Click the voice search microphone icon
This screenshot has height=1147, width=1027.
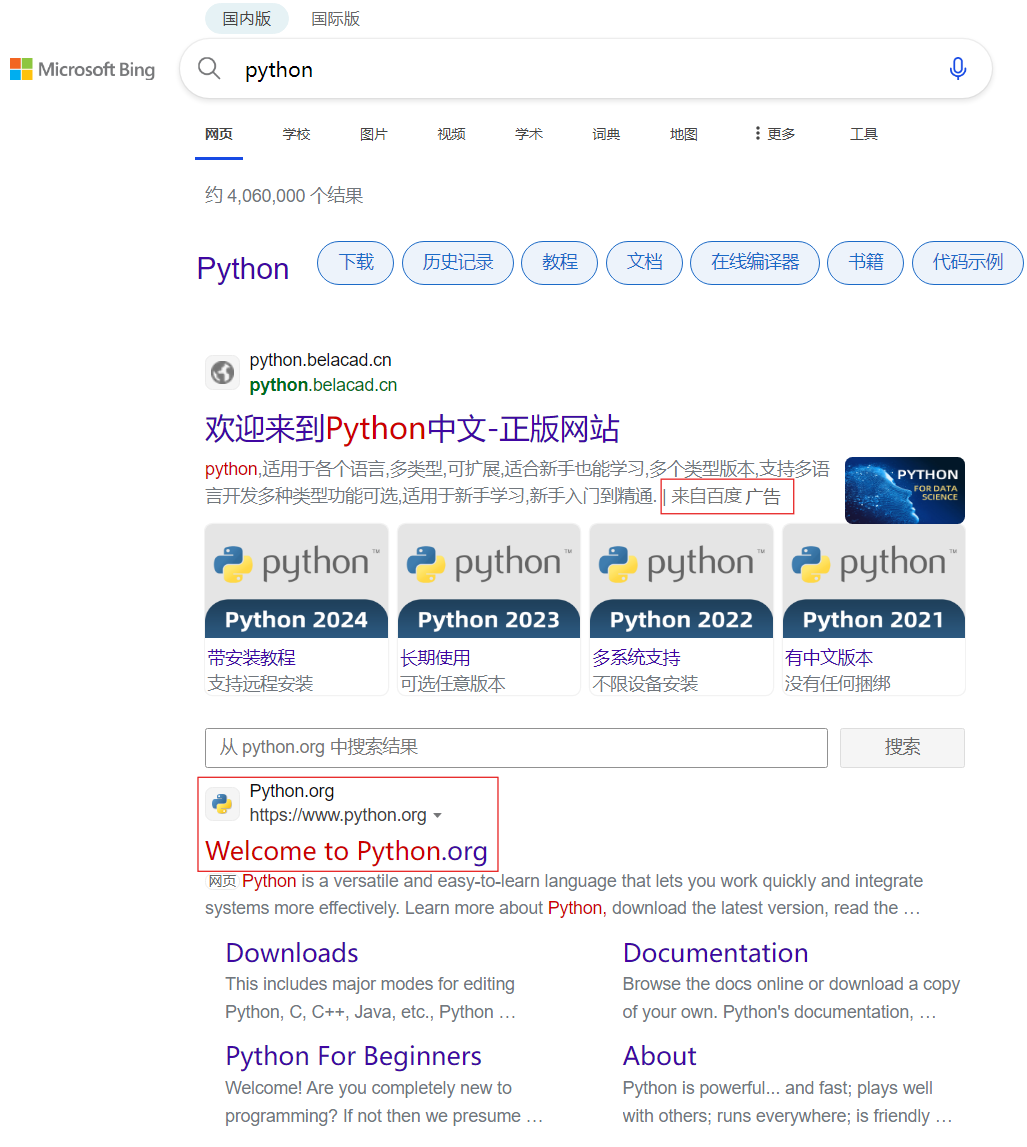[958, 68]
